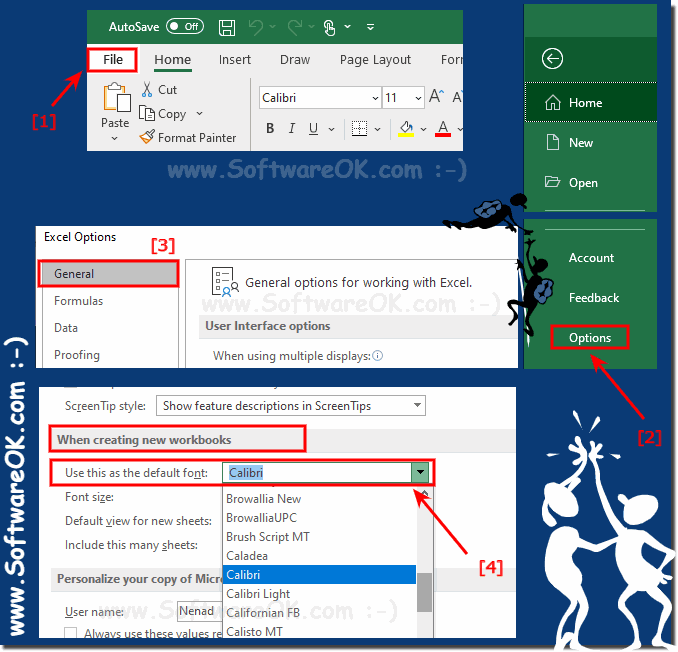The width and height of the screenshot is (678, 652).
Task: Toggle the default font dropdown arrow
Action: [x=420, y=473]
